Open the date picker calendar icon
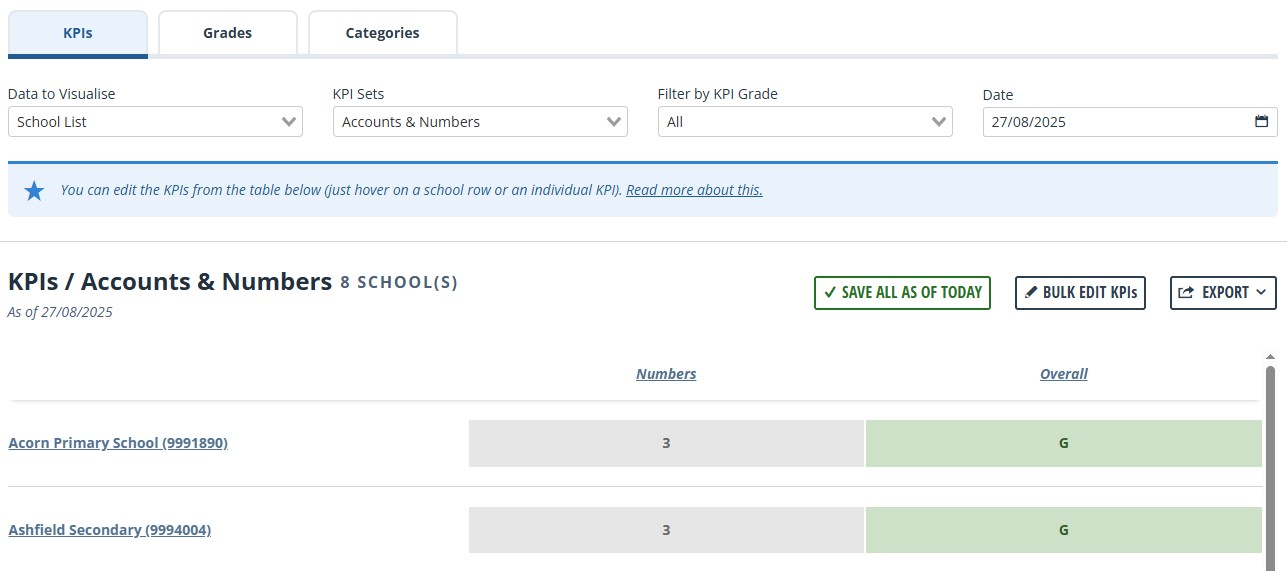The width and height of the screenshot is (1287, 571). point(1261,122)
